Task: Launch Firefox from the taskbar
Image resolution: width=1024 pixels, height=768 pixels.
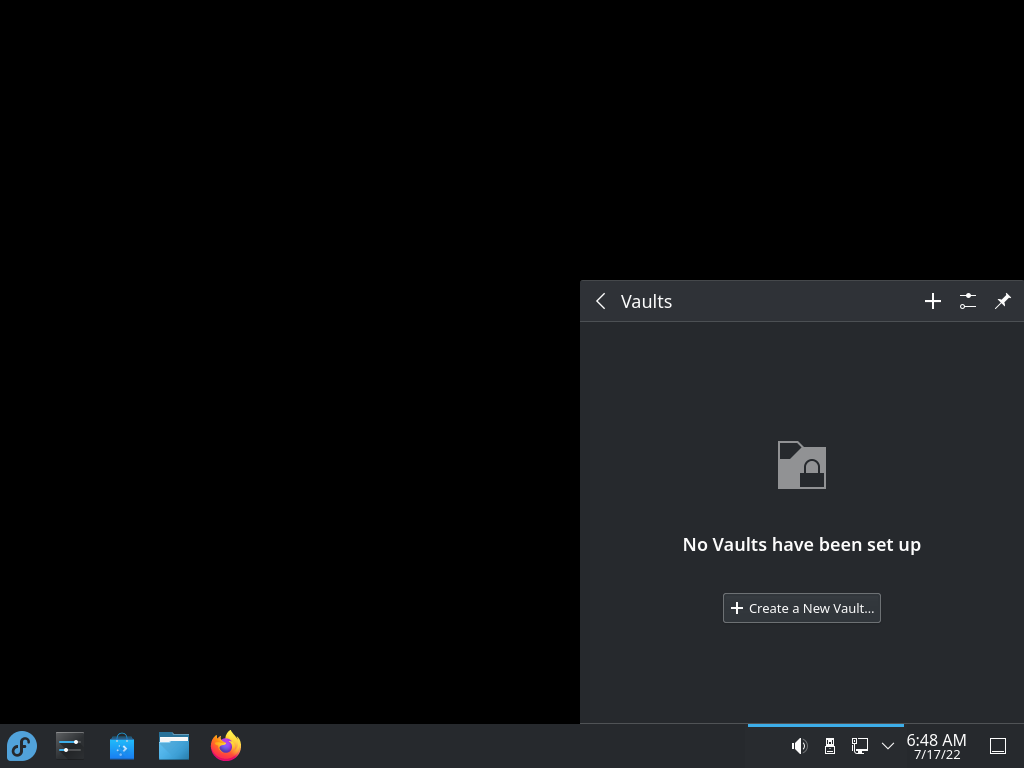Action: point(226,746)
